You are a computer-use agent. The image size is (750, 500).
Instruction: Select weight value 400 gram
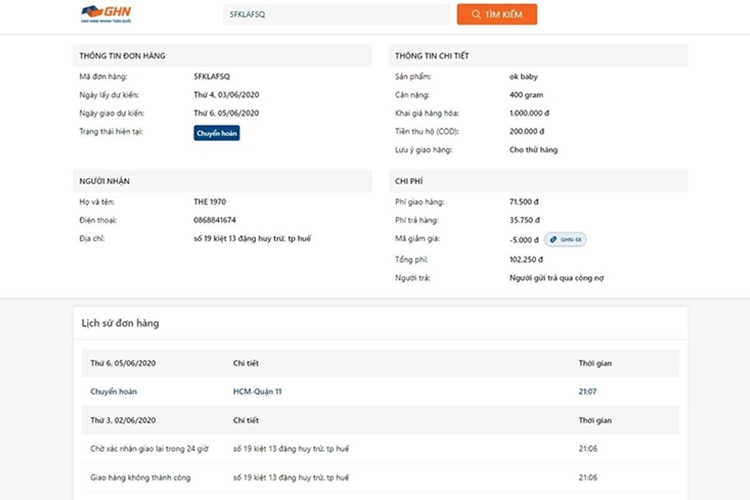(x=526, y=95)
